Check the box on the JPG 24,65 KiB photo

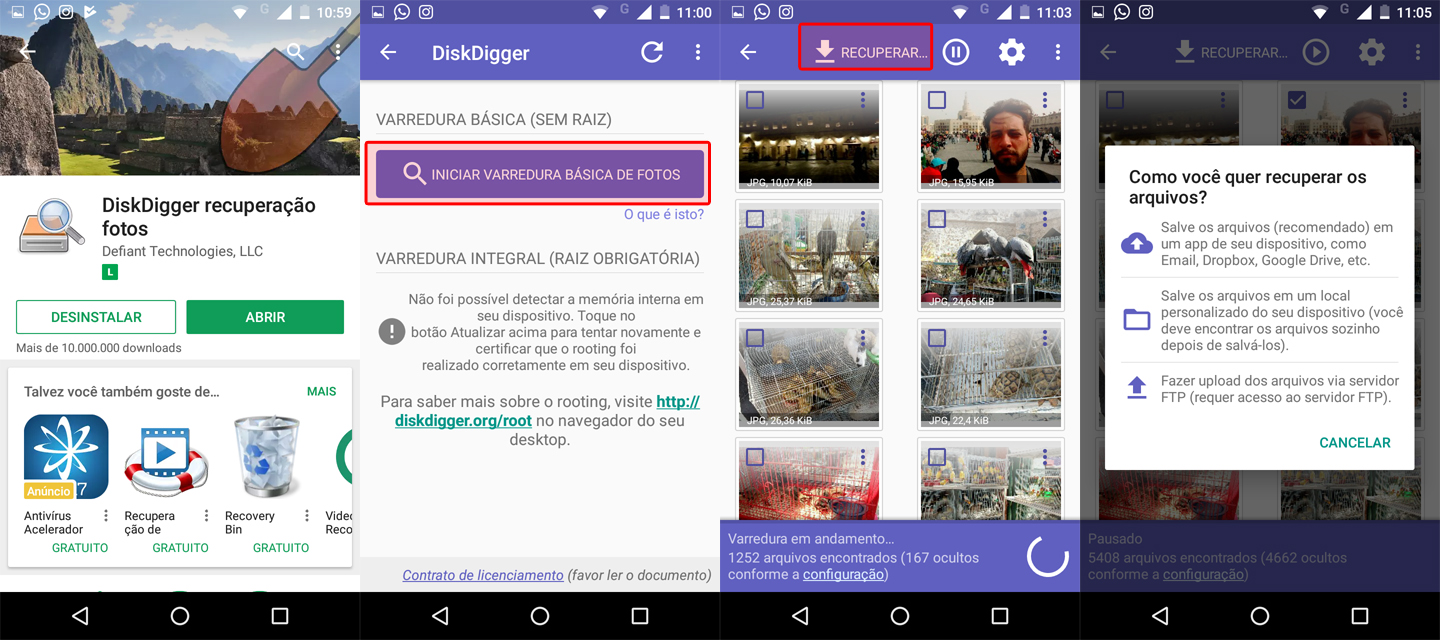937,219
